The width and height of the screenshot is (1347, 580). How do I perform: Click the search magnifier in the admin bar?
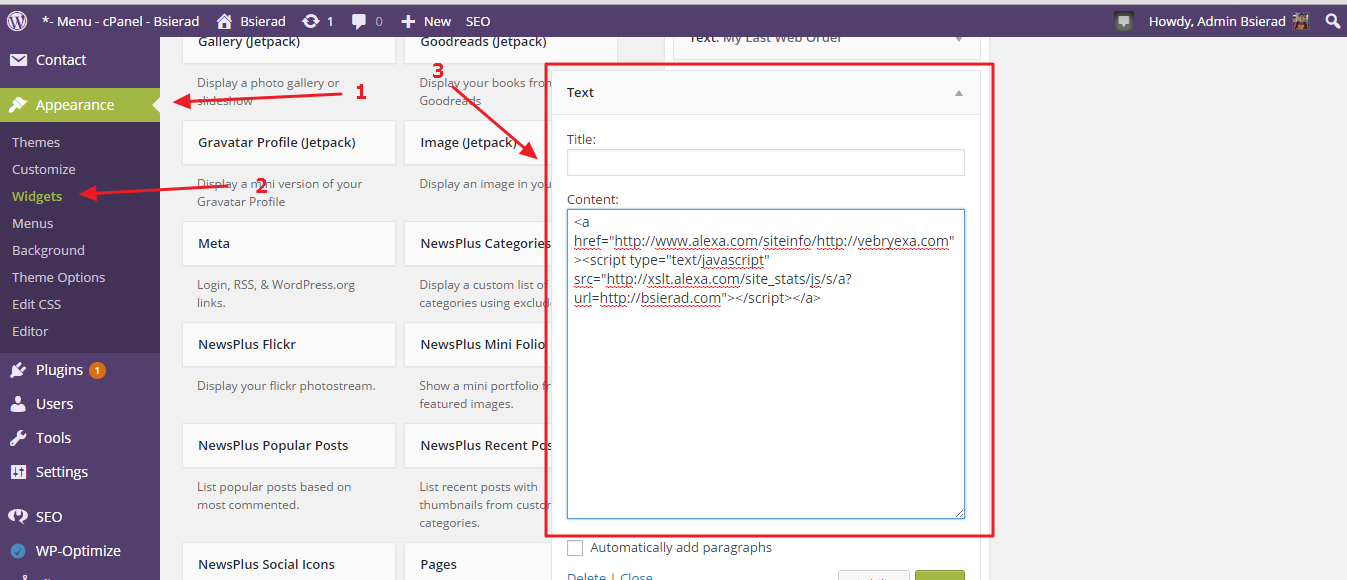[x=1332, y=20]
